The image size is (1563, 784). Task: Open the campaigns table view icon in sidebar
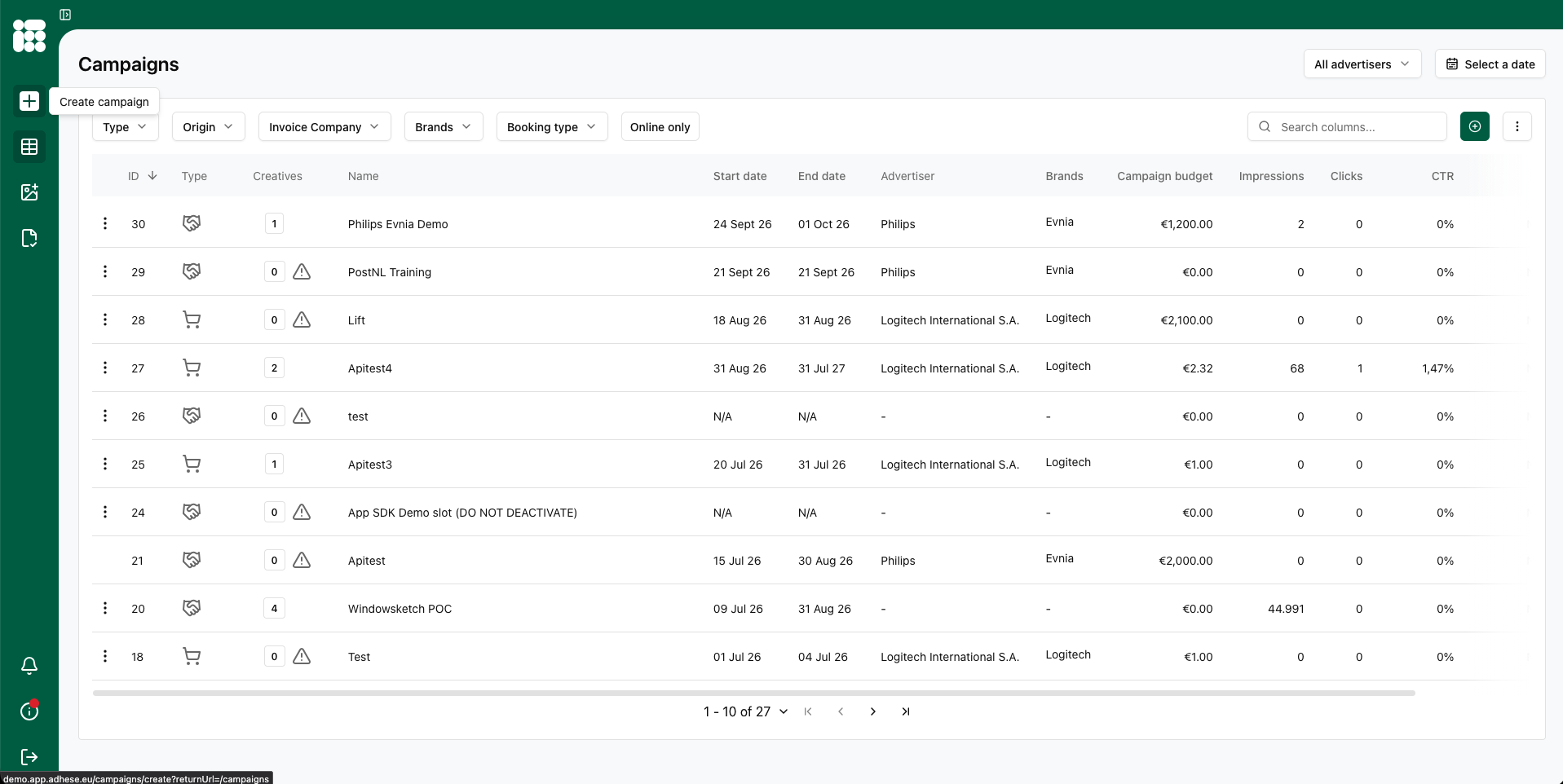[29, 147]
